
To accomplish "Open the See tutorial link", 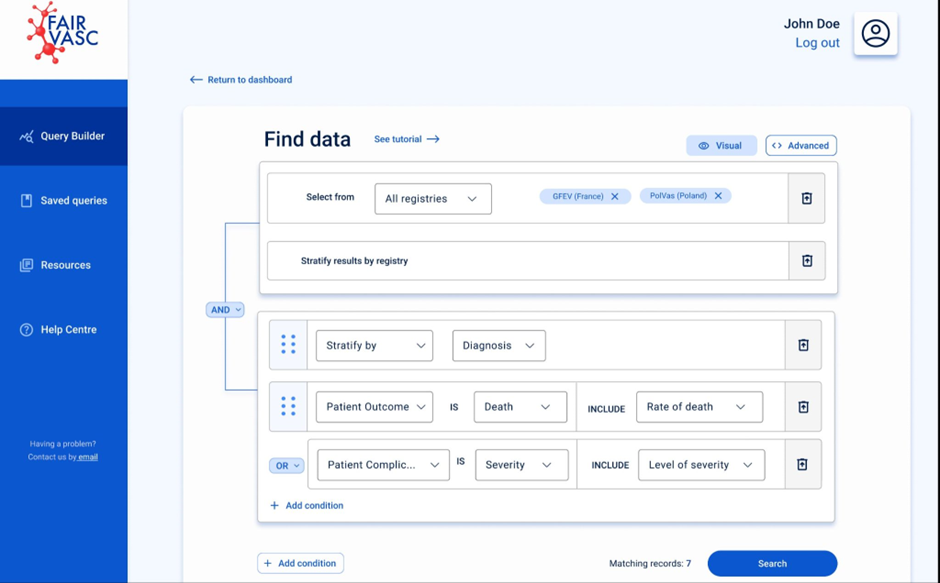I will 406,139.
